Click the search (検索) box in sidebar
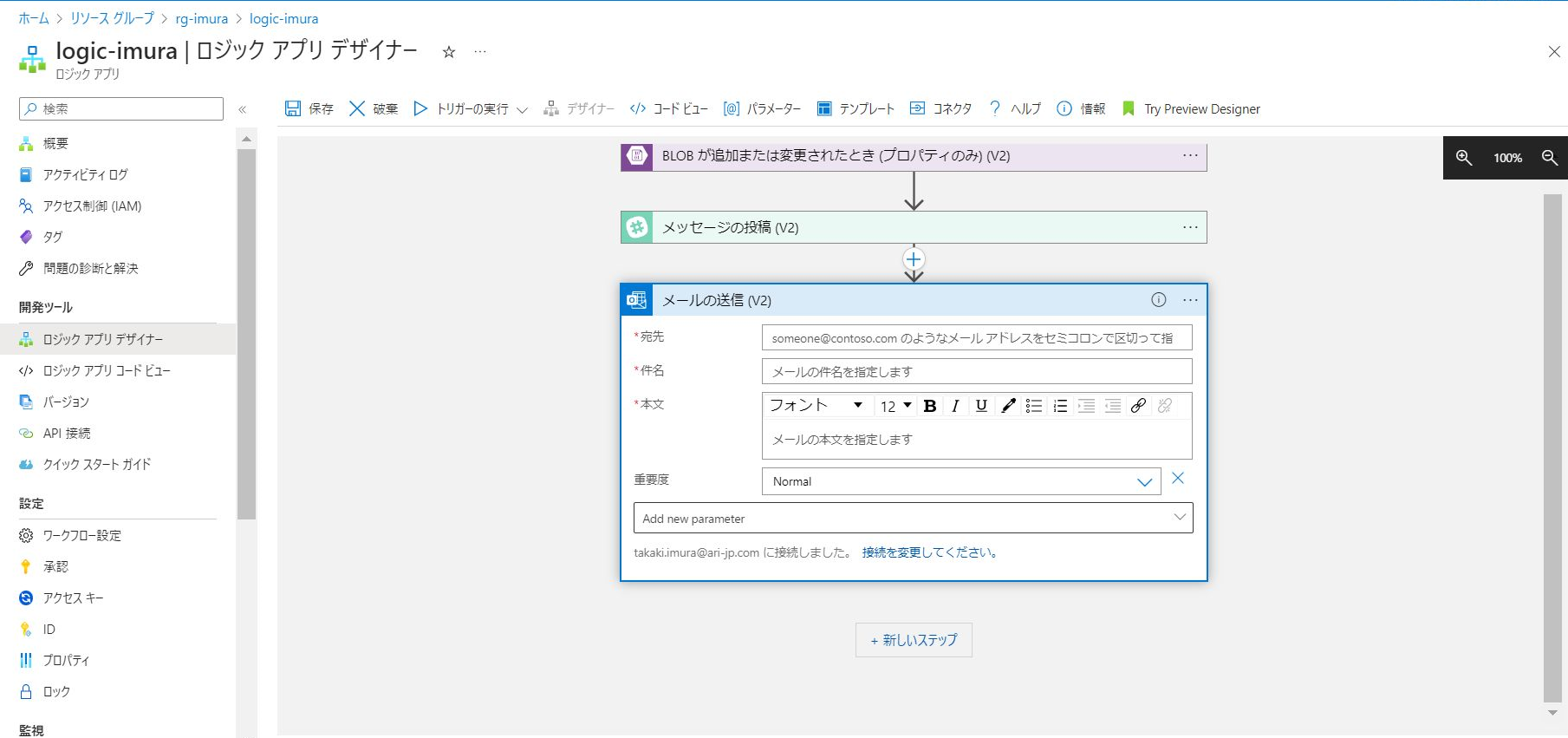The image size is (1568, 738). tap(121, 108)
